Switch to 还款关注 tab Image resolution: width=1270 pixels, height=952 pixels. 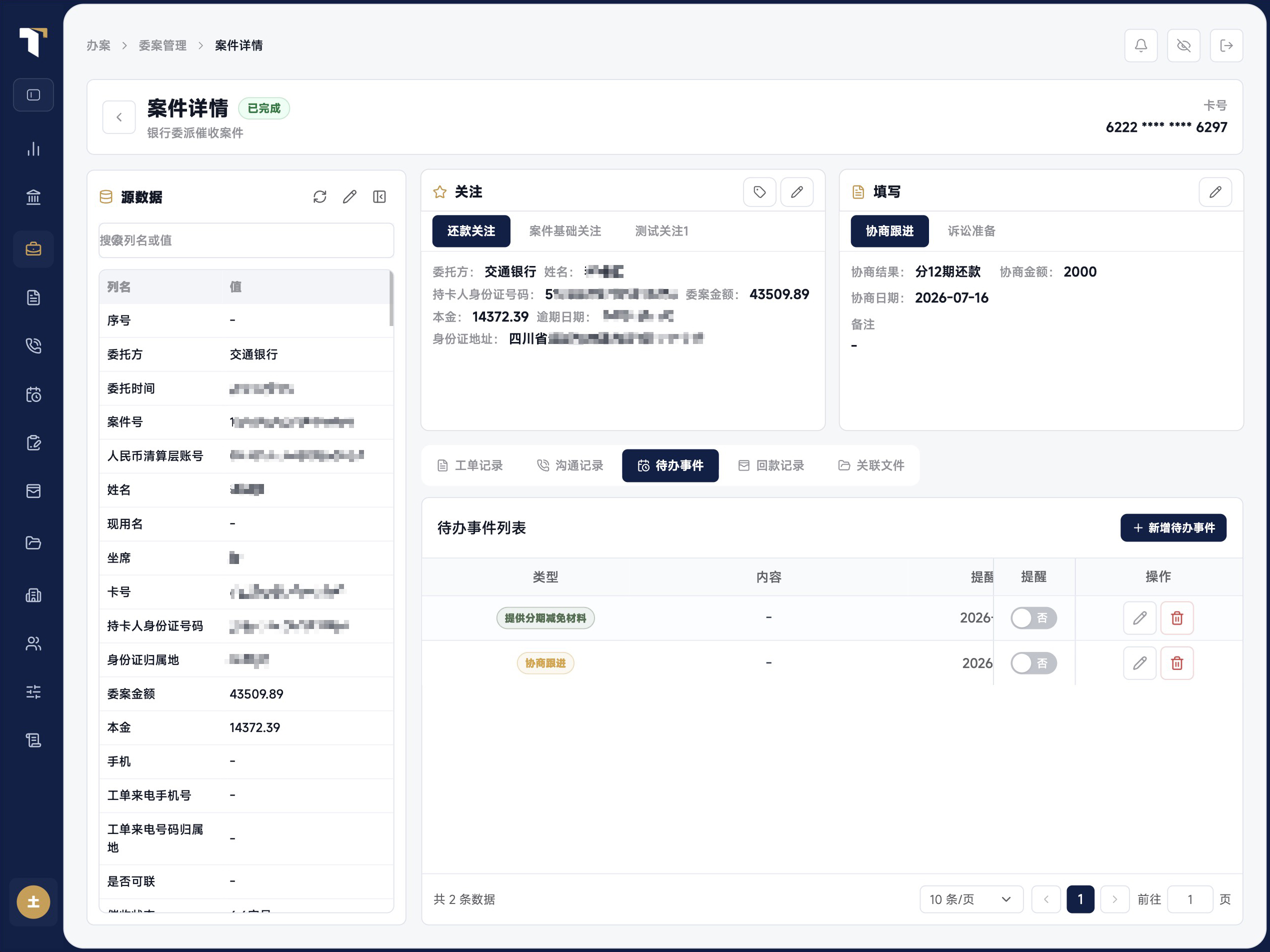(x=471, y=231)
